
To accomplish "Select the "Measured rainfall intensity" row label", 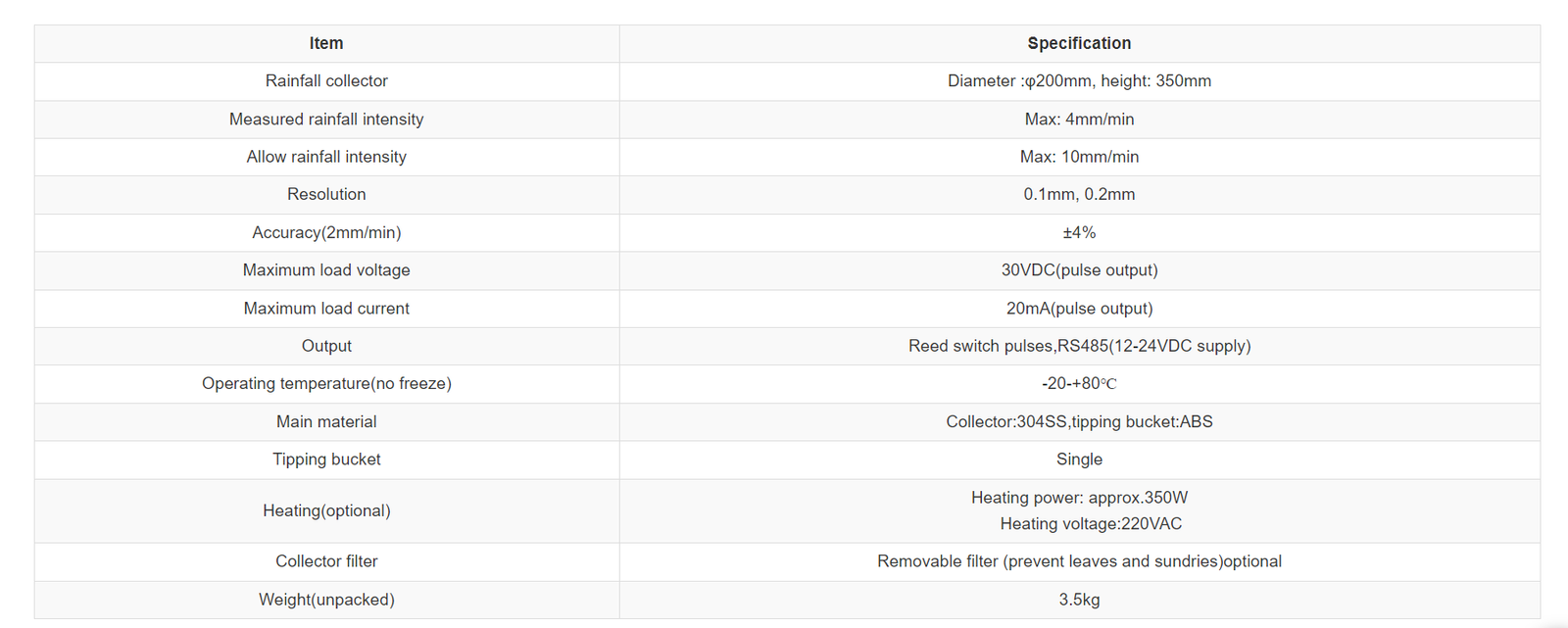I will (x=326, y=120).
